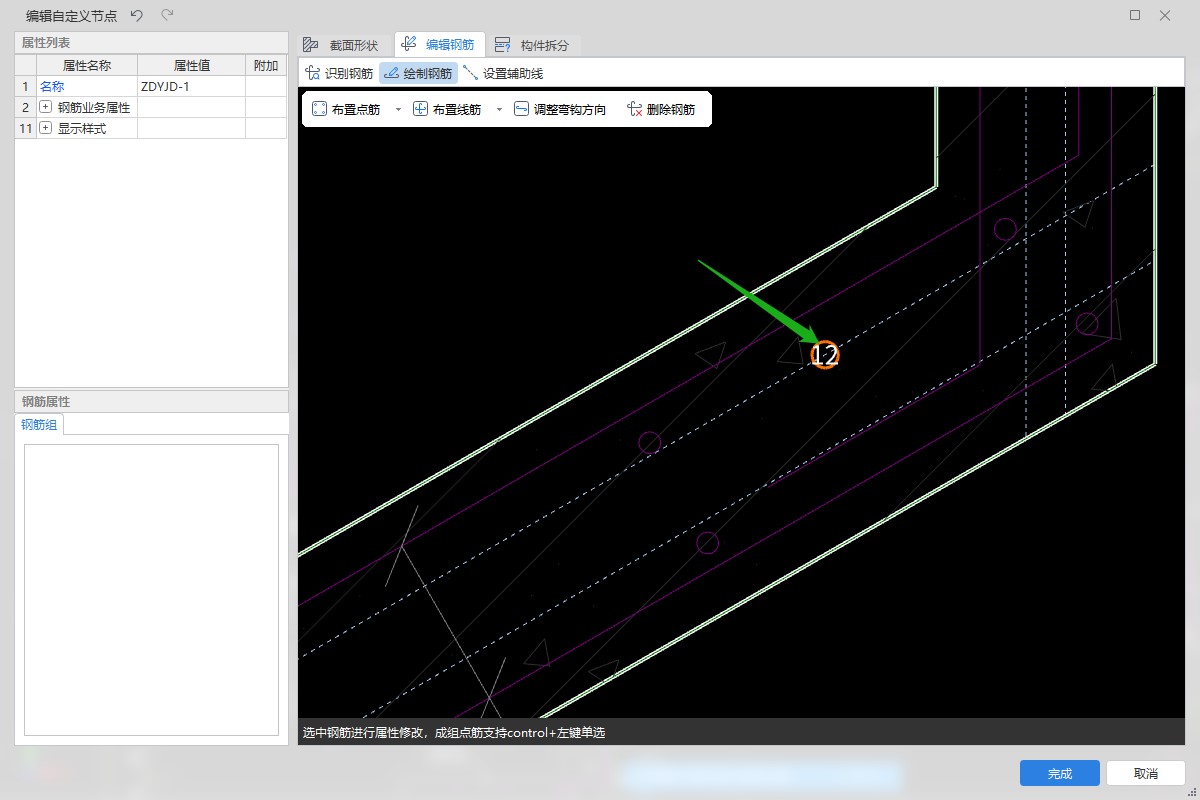Click the 删除钢筋 delete rebar tool

point(661,110)
